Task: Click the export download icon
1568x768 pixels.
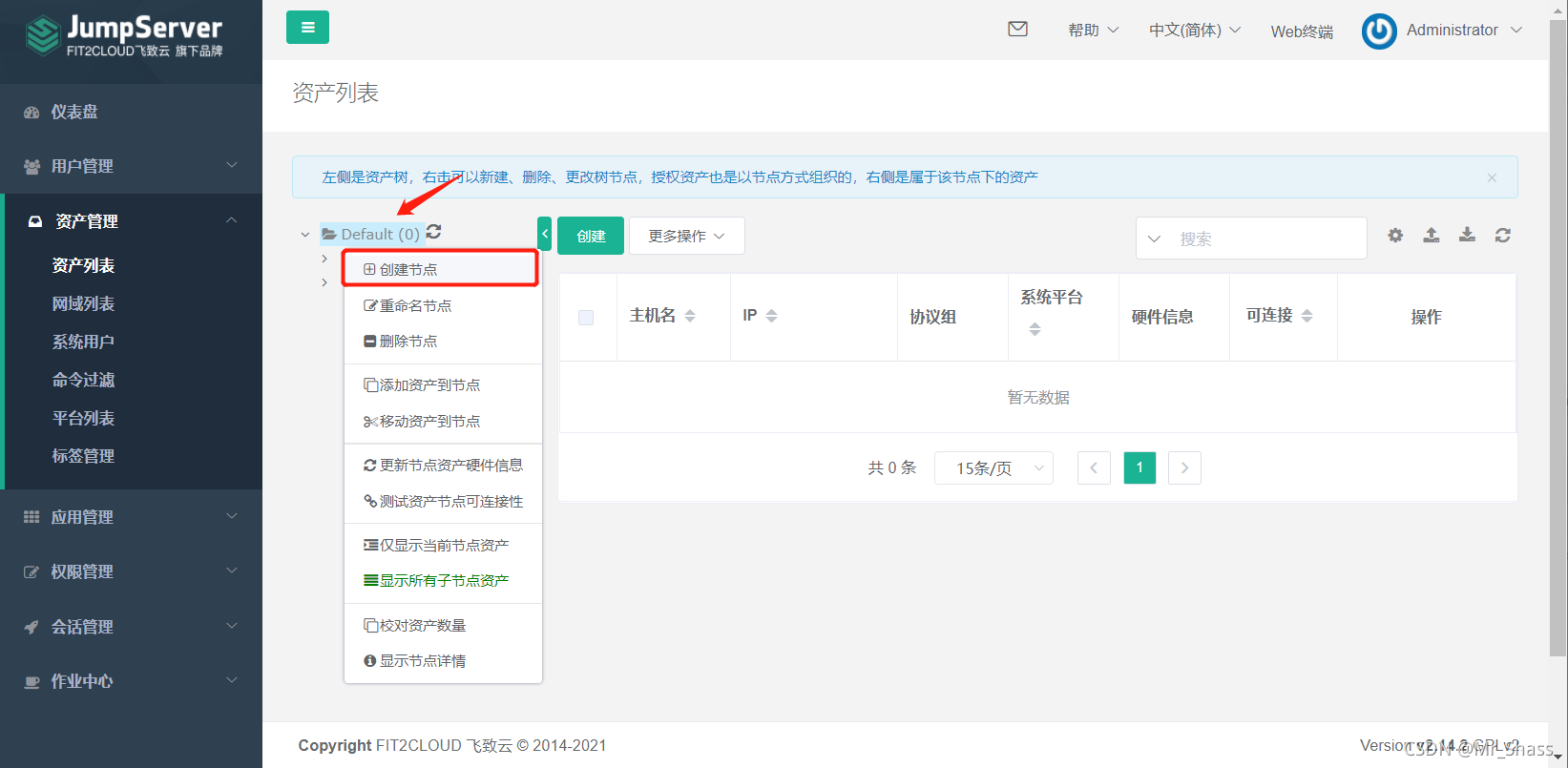Action: pyautogui.click(x=1467, y=235)
